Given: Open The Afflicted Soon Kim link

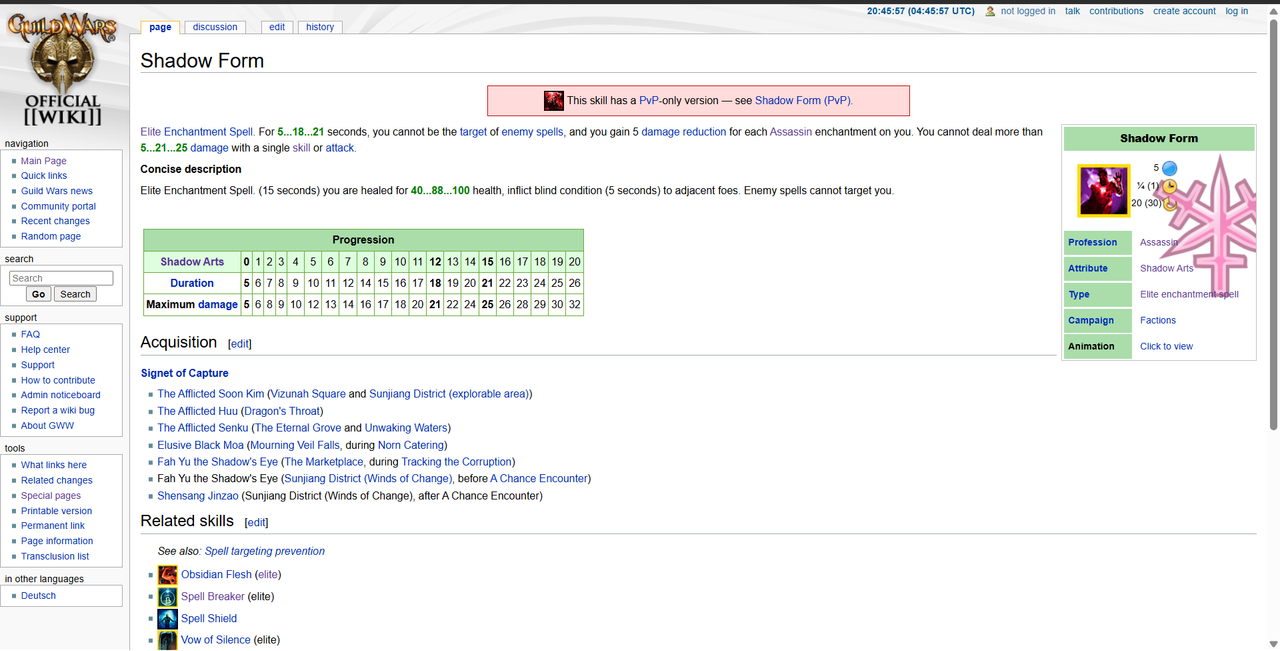Looking at the screenshot, I should click(x=211, y=394).
